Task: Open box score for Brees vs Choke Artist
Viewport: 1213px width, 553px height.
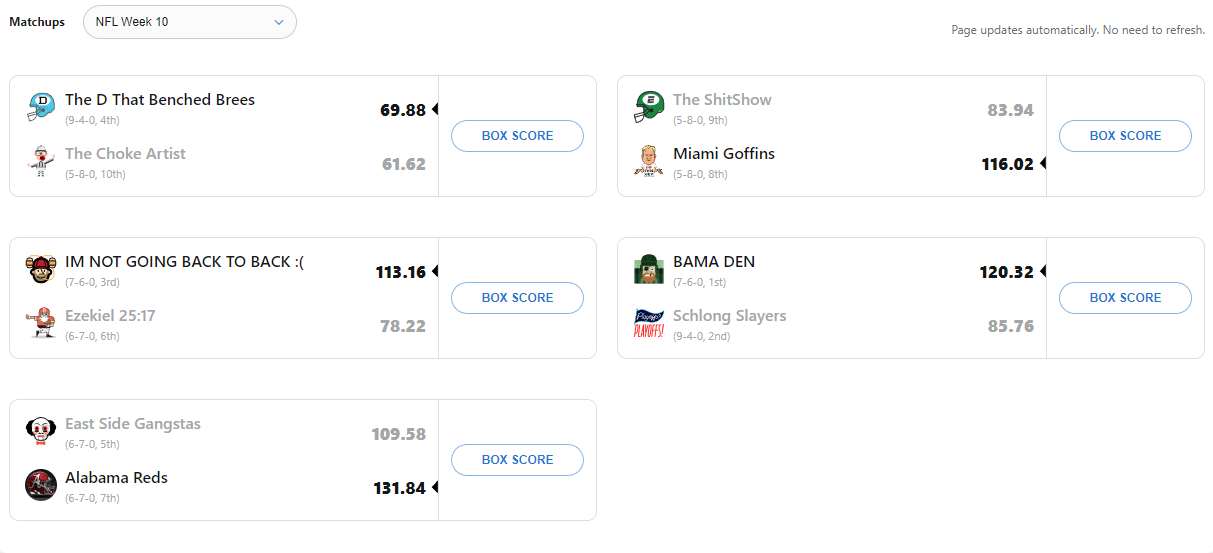Action: point(517,136)
